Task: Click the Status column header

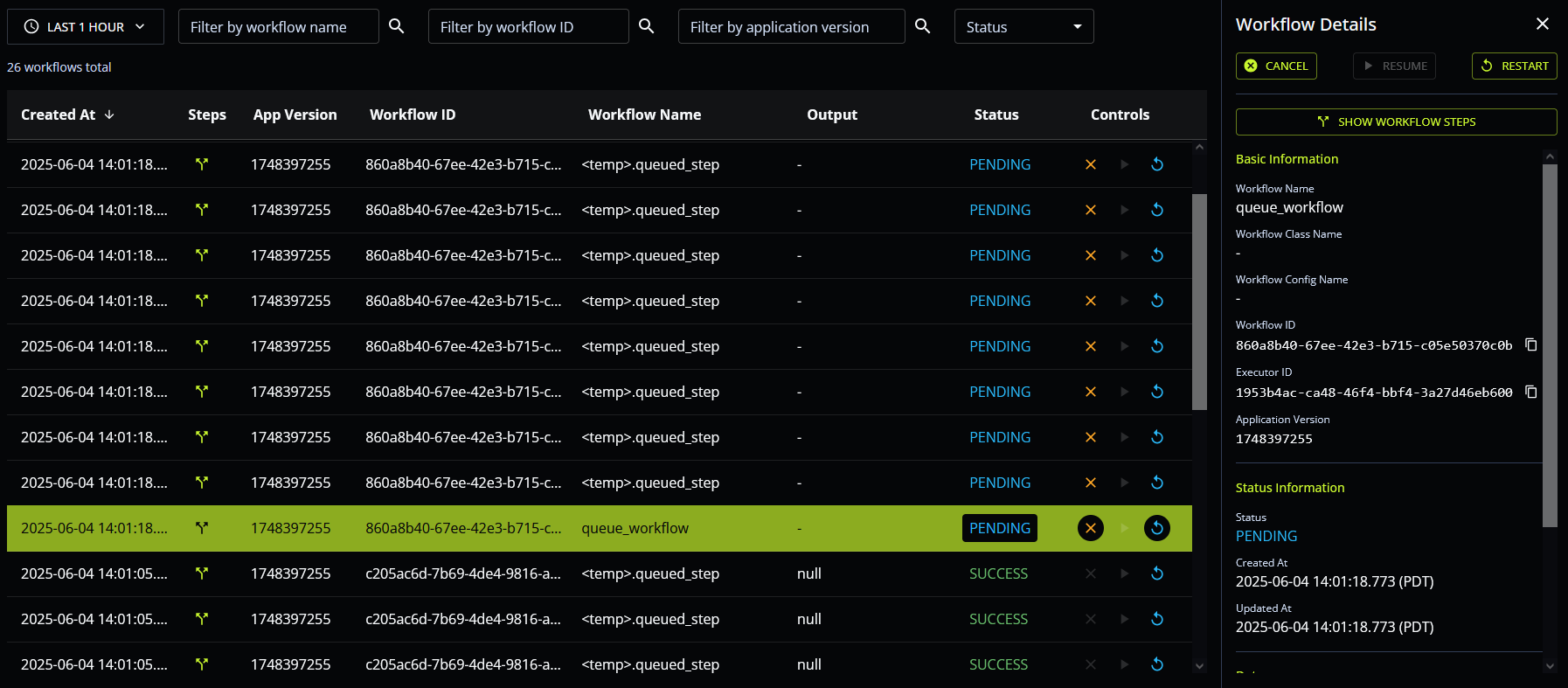Action: pyautogui.click(x=996, y=115)
